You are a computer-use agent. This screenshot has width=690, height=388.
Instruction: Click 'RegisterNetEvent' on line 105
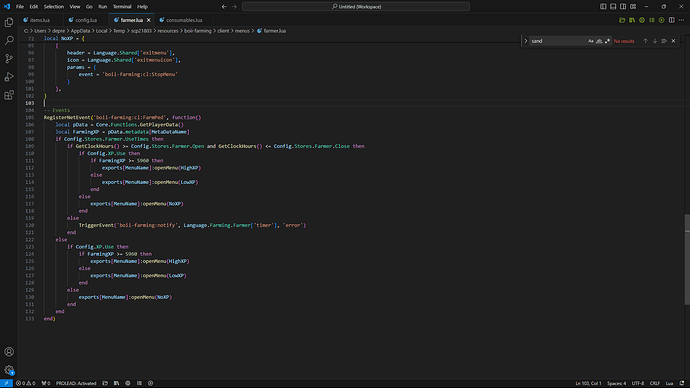point(67,117)
